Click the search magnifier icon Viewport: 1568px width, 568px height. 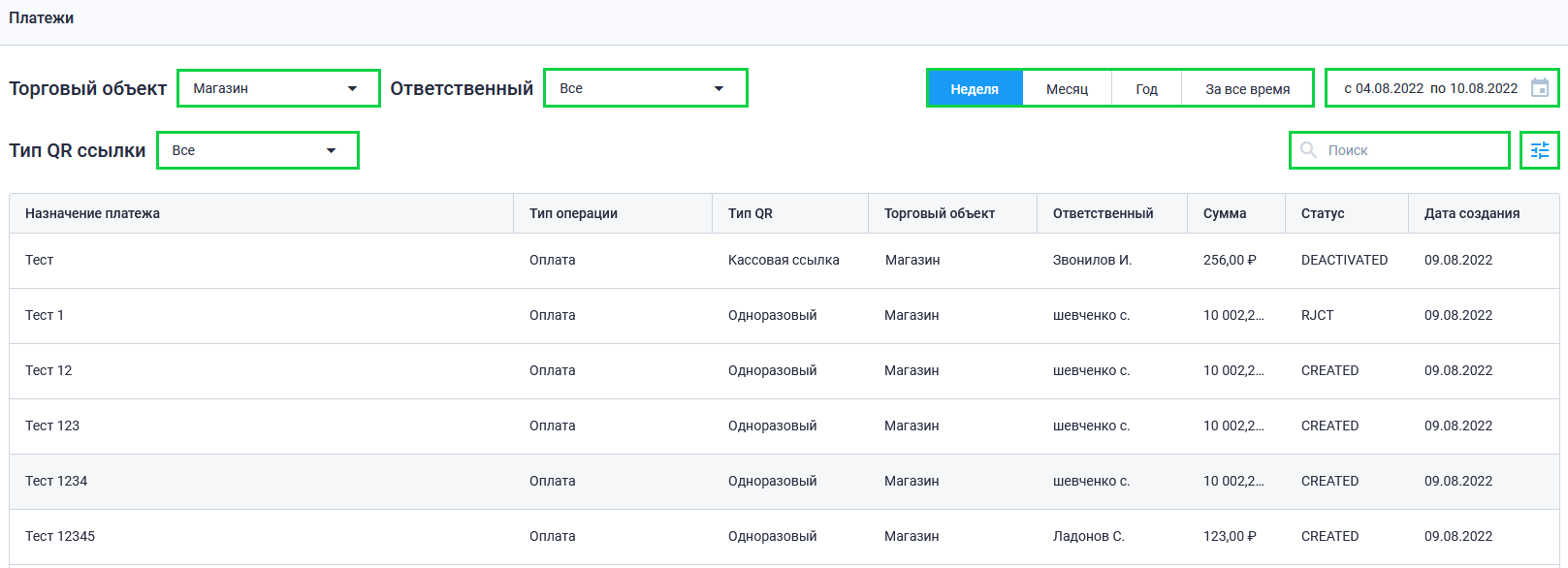pyautogui.click(x=1308, y=150)
